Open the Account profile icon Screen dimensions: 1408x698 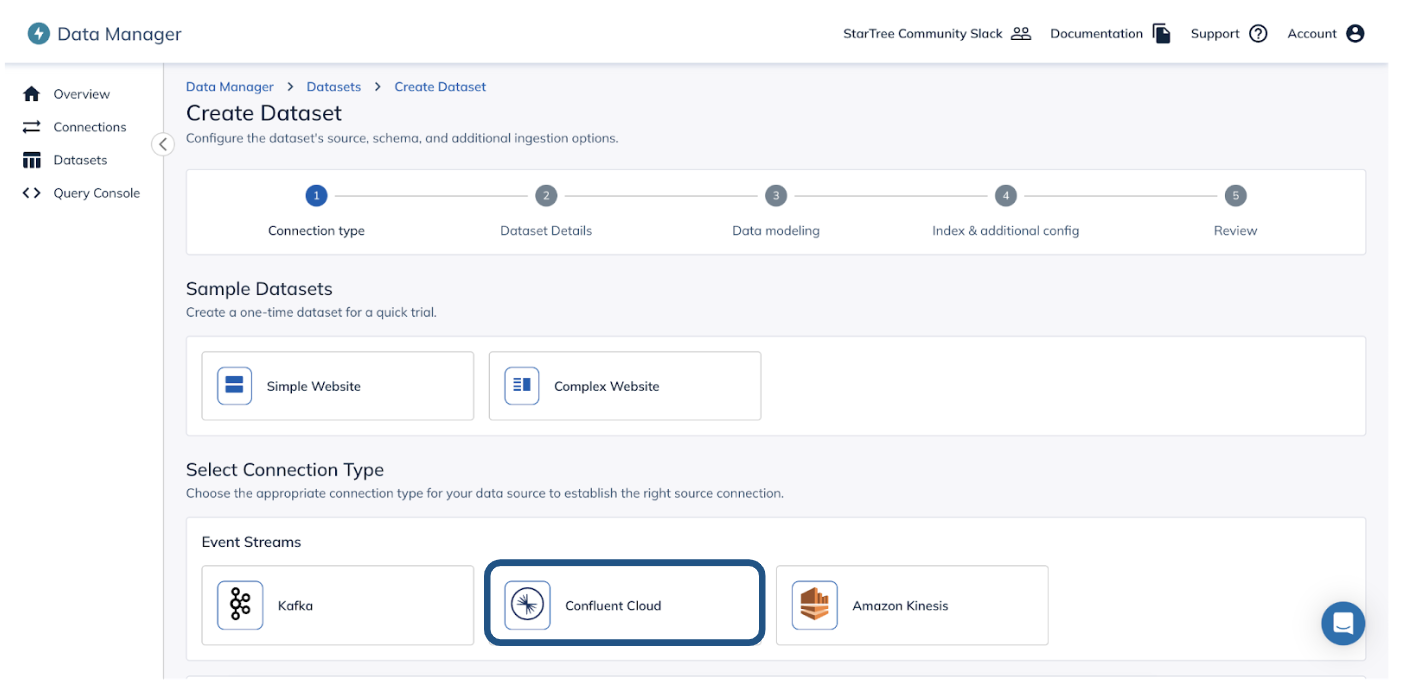[x=1356, y=33]
